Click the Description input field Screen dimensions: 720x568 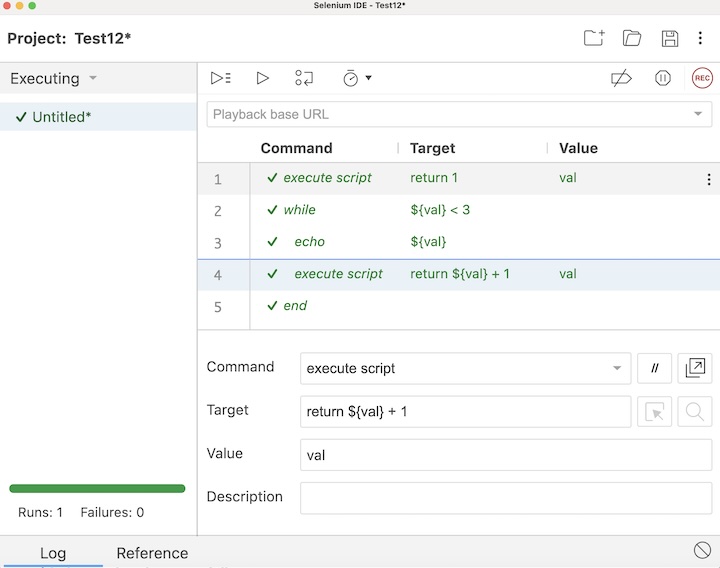[505, 497]
